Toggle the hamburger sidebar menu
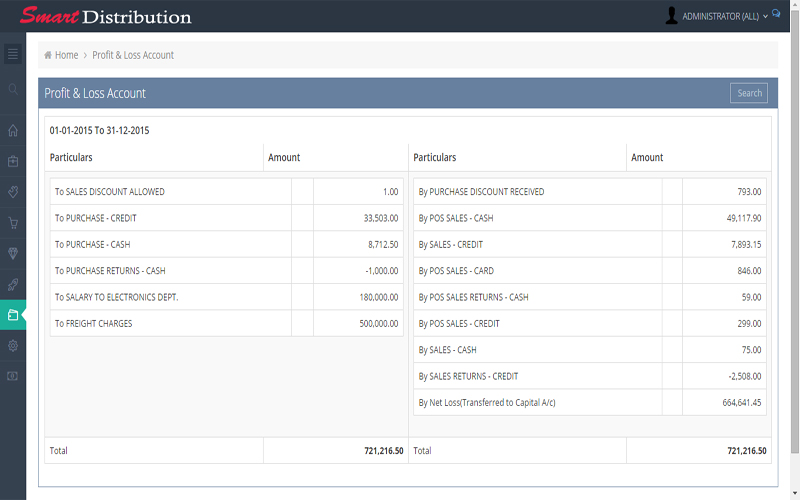The width and height of the screenshot is (800, 500). [x=13, y=54]
